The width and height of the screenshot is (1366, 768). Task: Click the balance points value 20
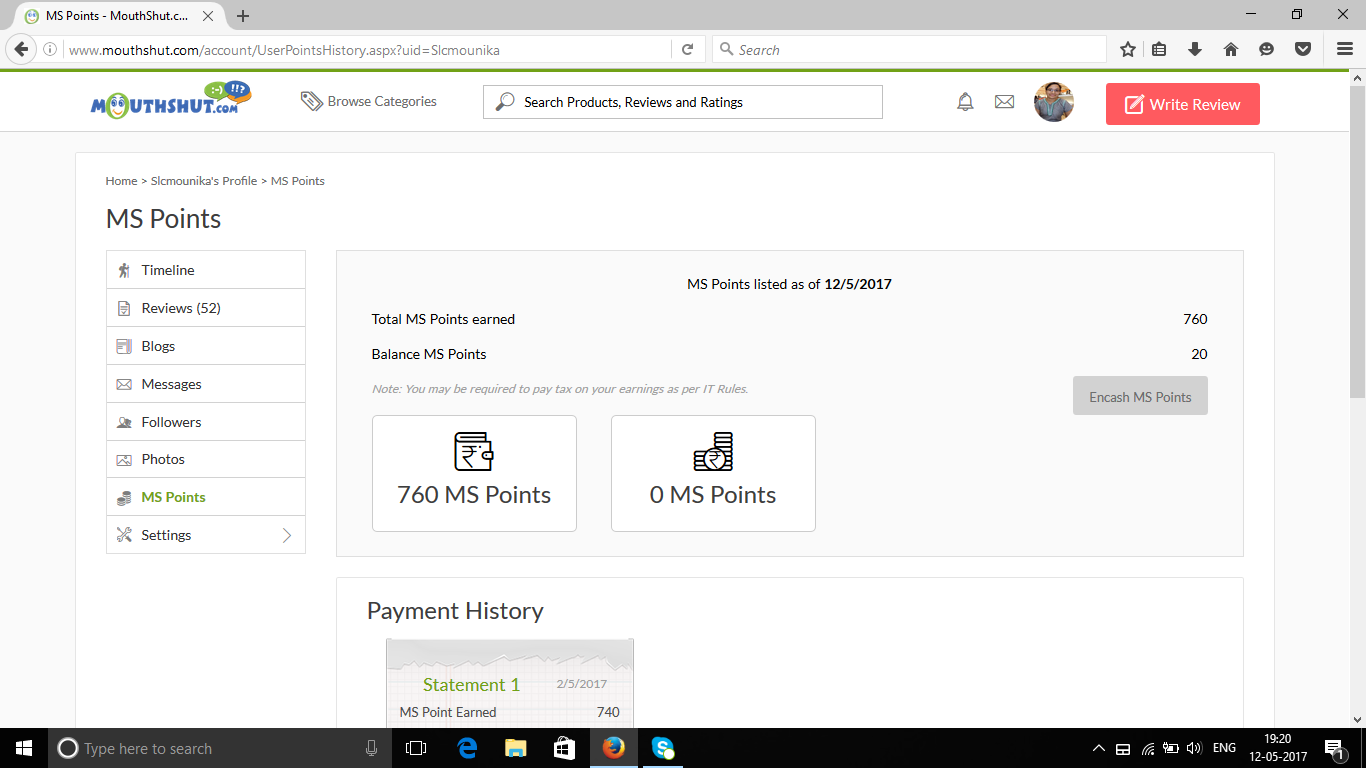pos(1199,354)
